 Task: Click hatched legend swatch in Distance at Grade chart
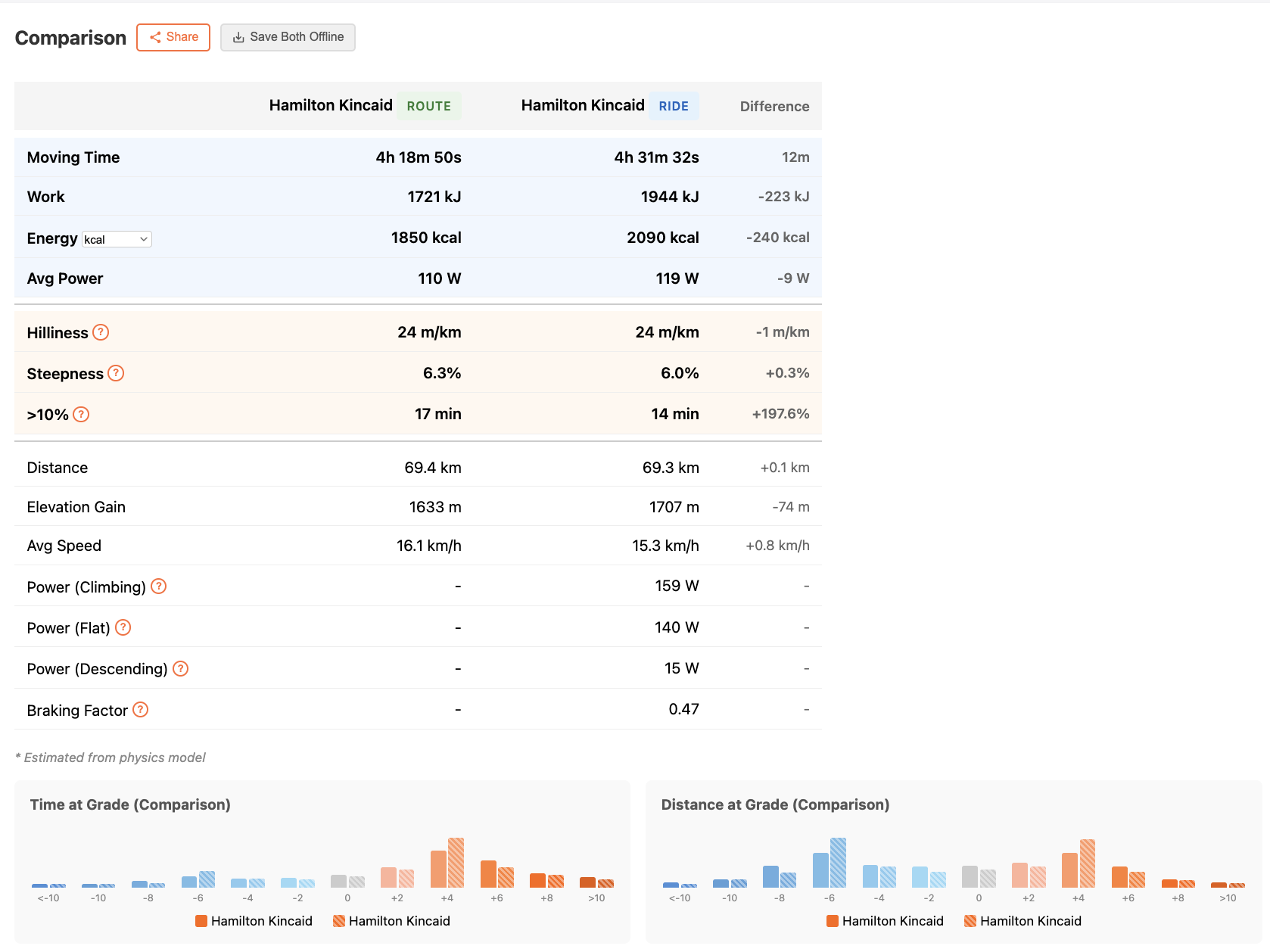click(x=970, y=921)
